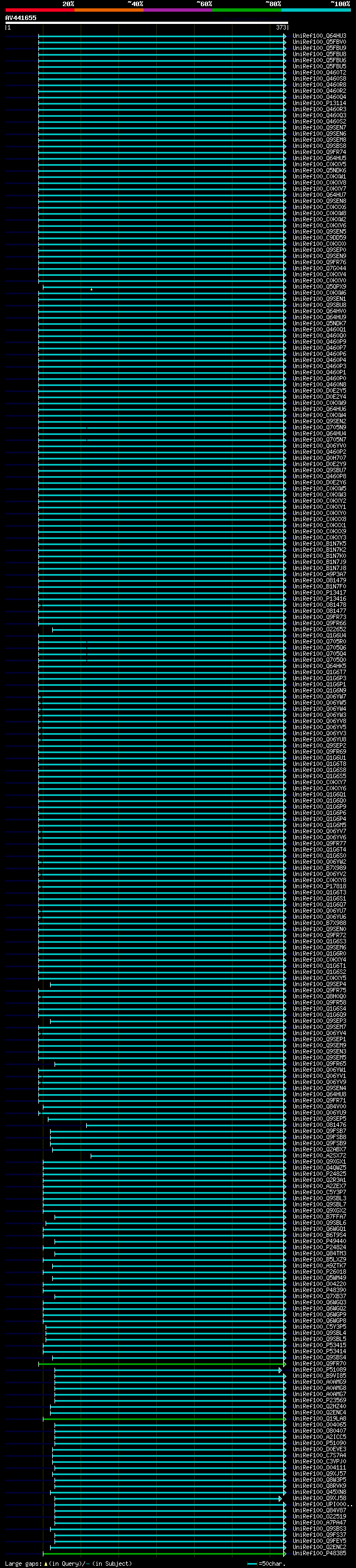
Task: Select hit label UniRef100_Q9SEN7
Action: (319, 128)
